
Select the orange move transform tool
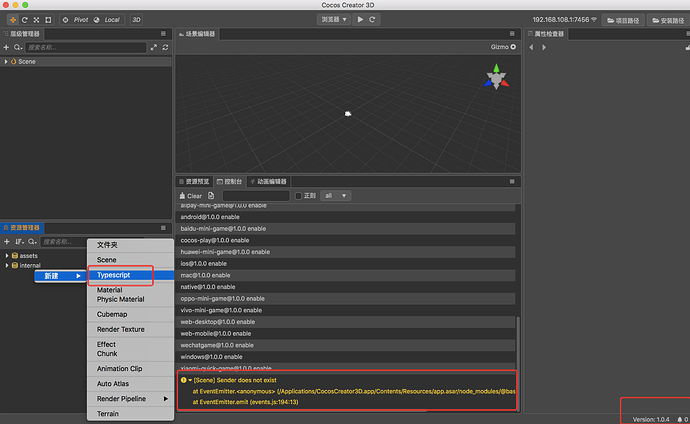pos(13,20)
